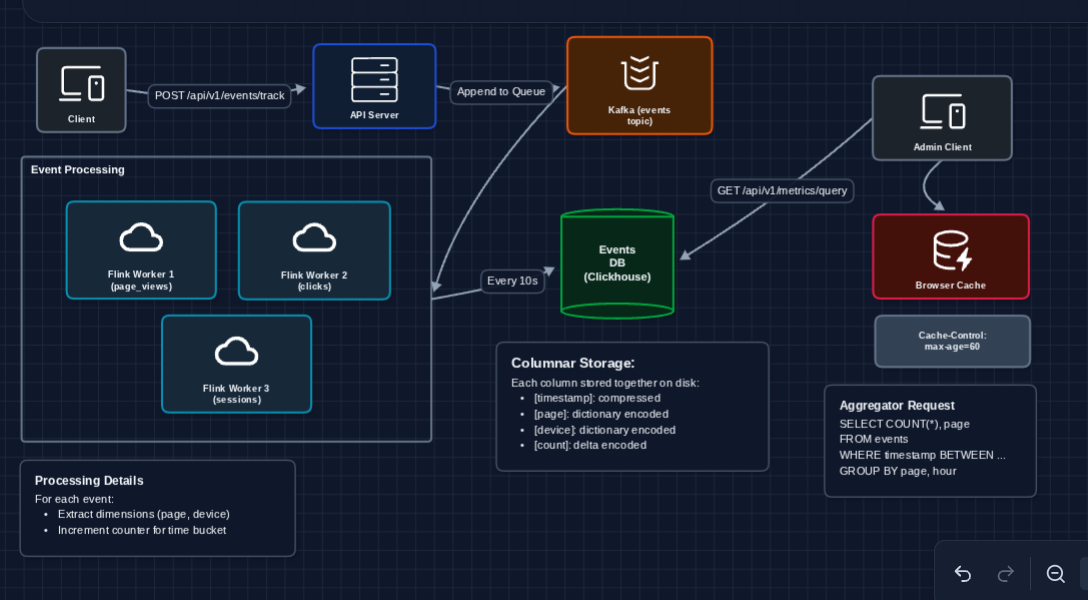This screenshot has width=1088, height=600.
Task: Click the Every 10s edge label
Action: pyautogui.click(x=512, y=281)
